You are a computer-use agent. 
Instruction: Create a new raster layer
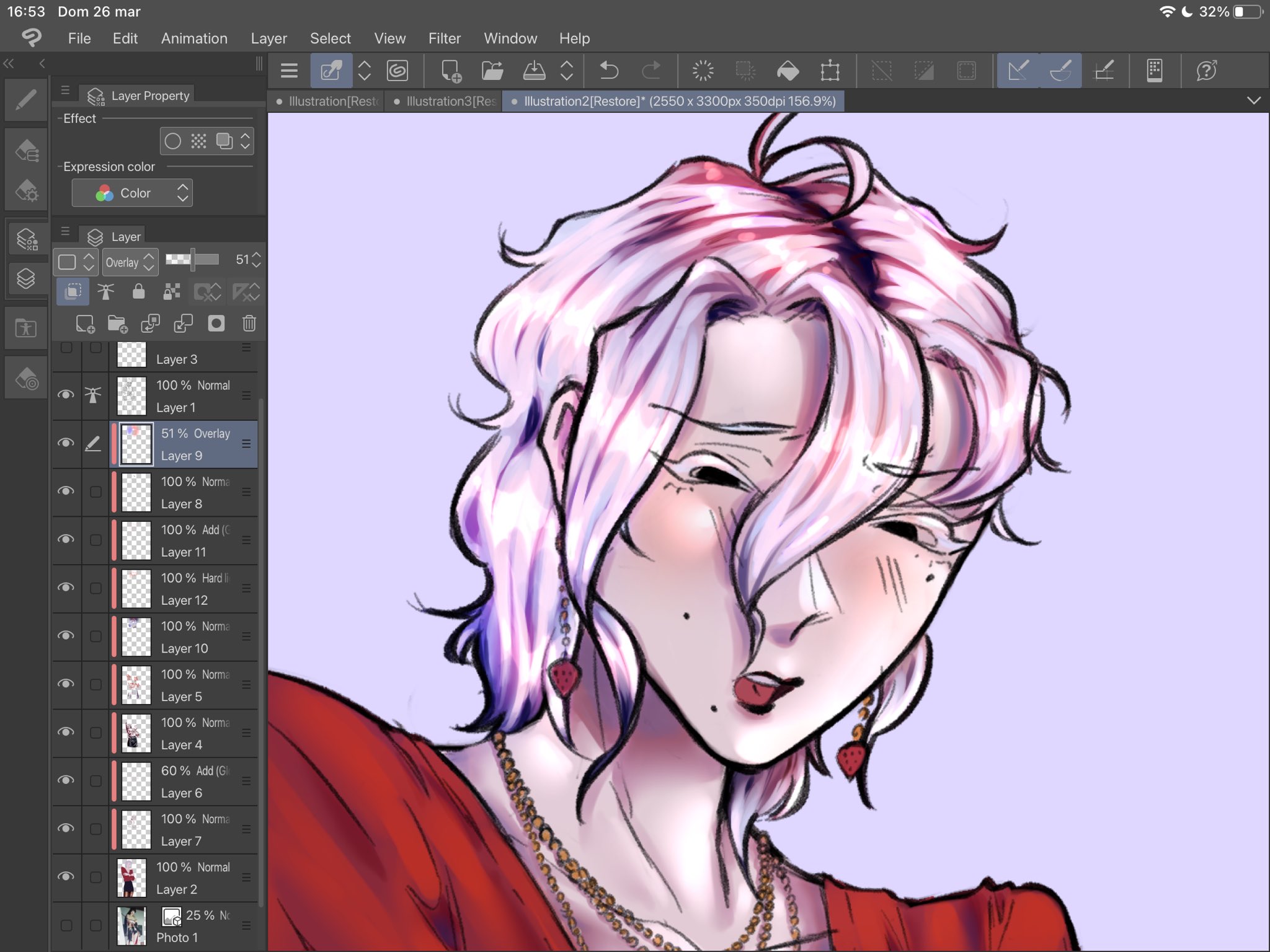(x=85, y=323)
